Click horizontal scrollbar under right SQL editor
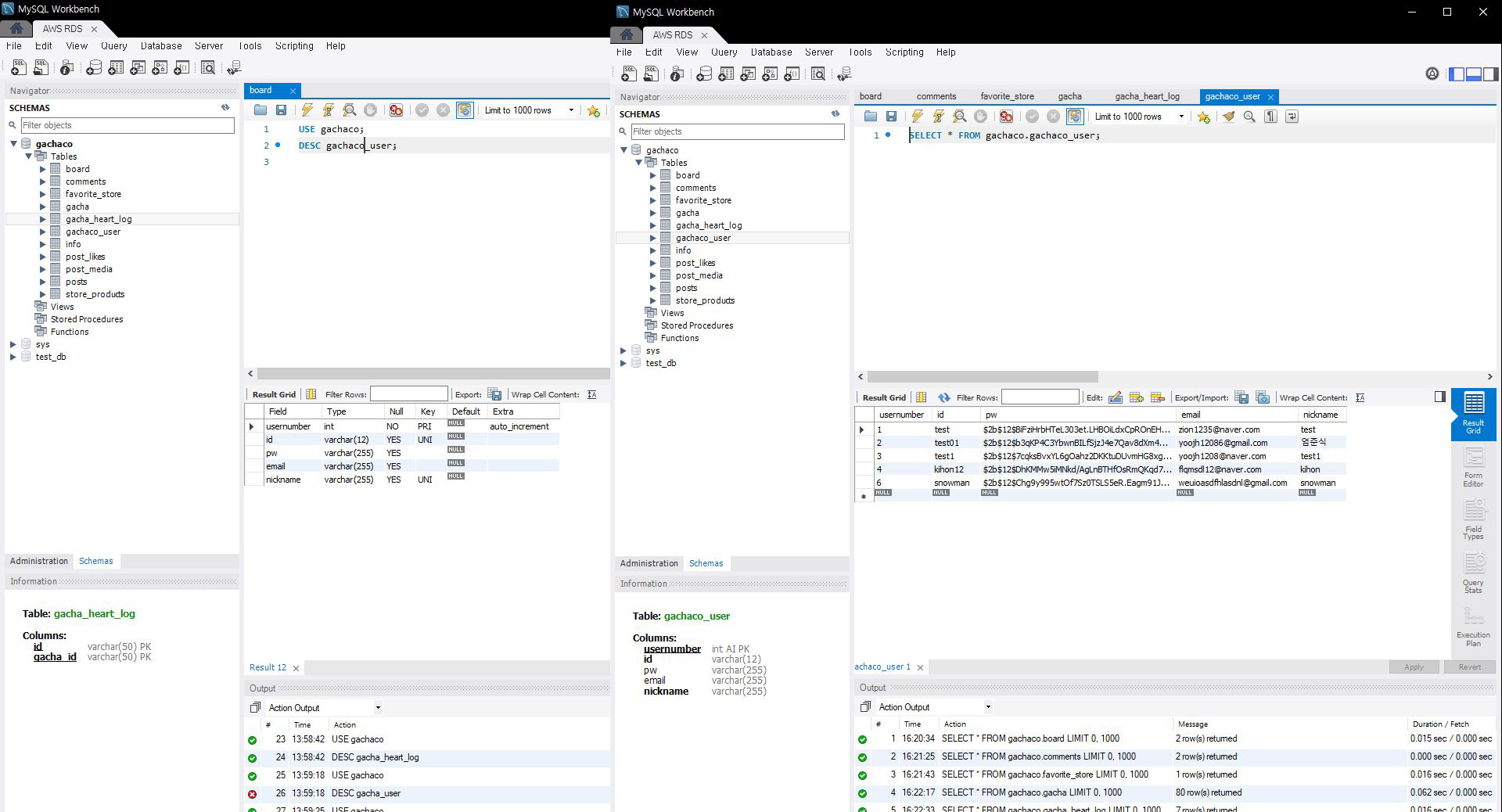The width and height of the screenshot is (1502, 812). coord(983,376)
